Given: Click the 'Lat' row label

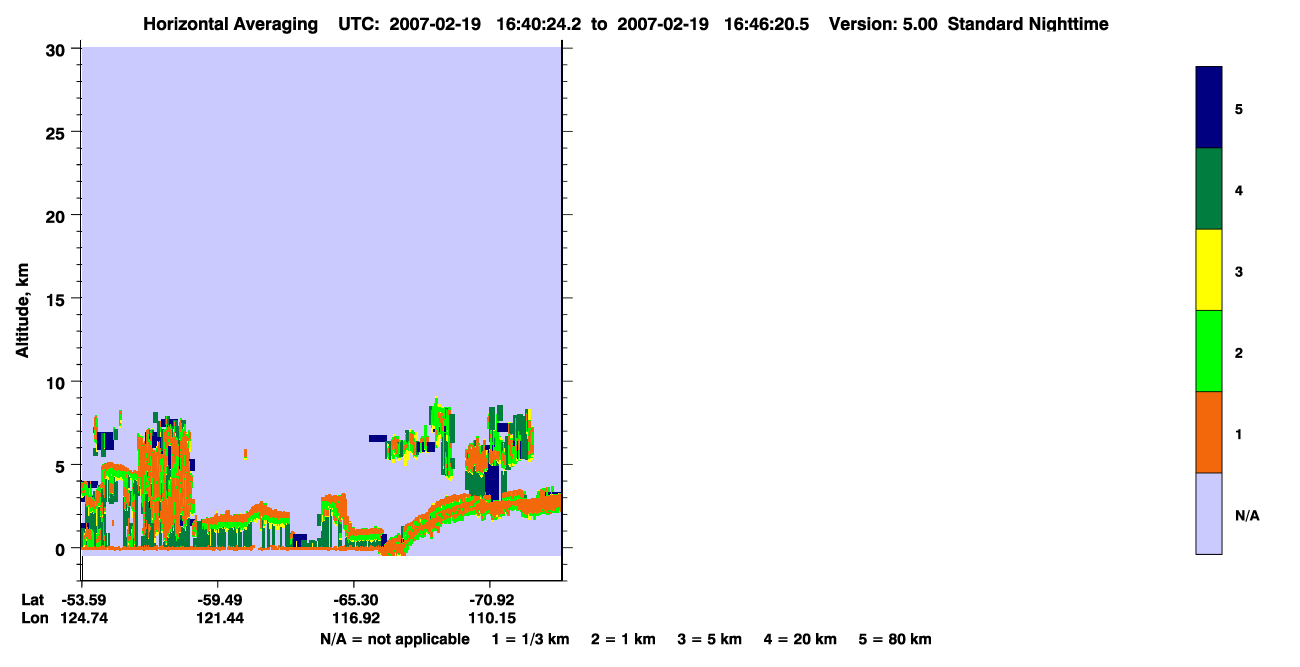Looking at the screenshot, I should (33, 600).
